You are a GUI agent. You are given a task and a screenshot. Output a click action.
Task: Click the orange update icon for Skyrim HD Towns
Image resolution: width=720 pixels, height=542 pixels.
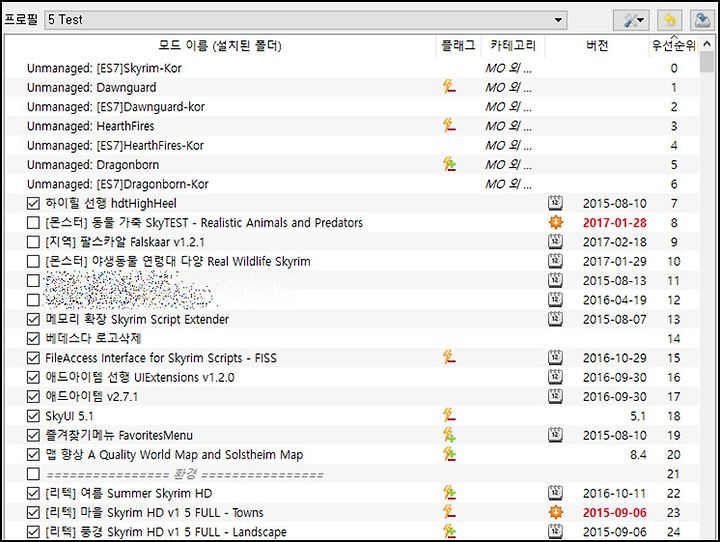click(x=556, y=512)
